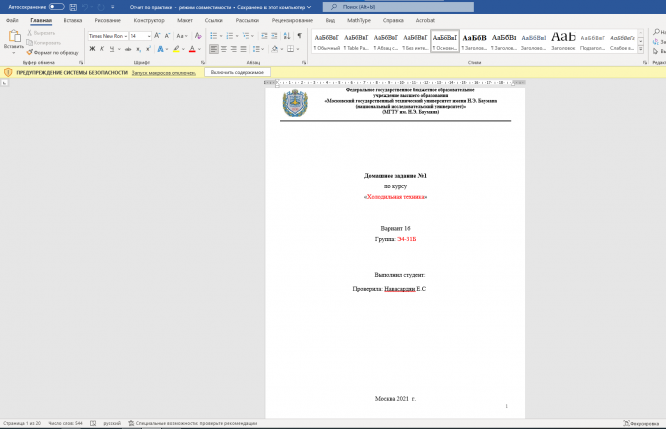Click the sort A-Z icon
This screenshot has height=429, width=666.
click(287, 36)
